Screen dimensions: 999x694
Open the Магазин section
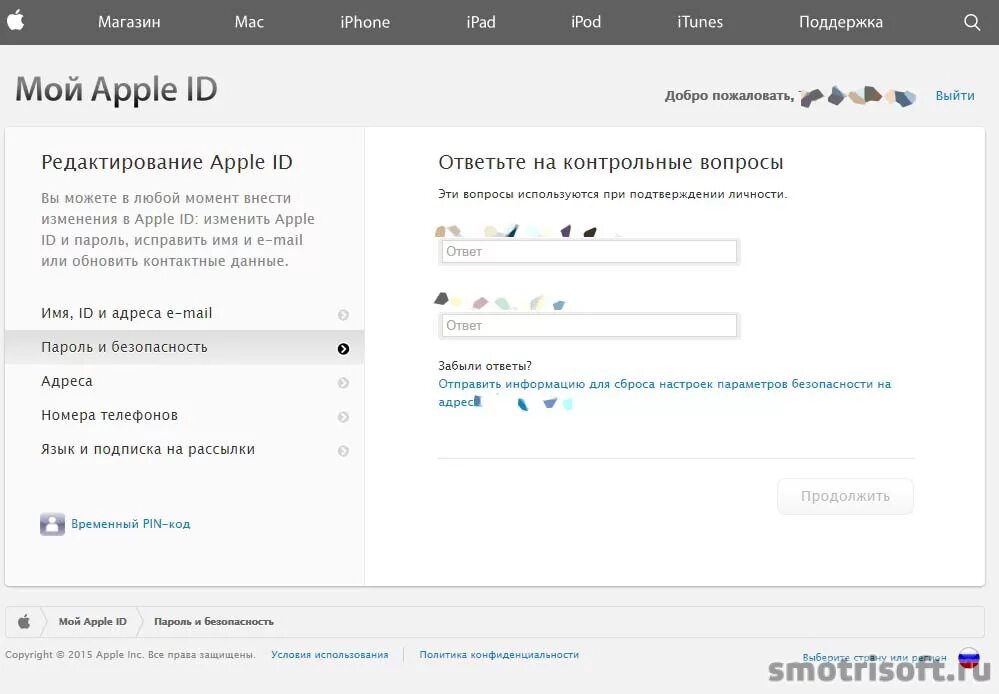pyautogui.click(x=130, y=22)
